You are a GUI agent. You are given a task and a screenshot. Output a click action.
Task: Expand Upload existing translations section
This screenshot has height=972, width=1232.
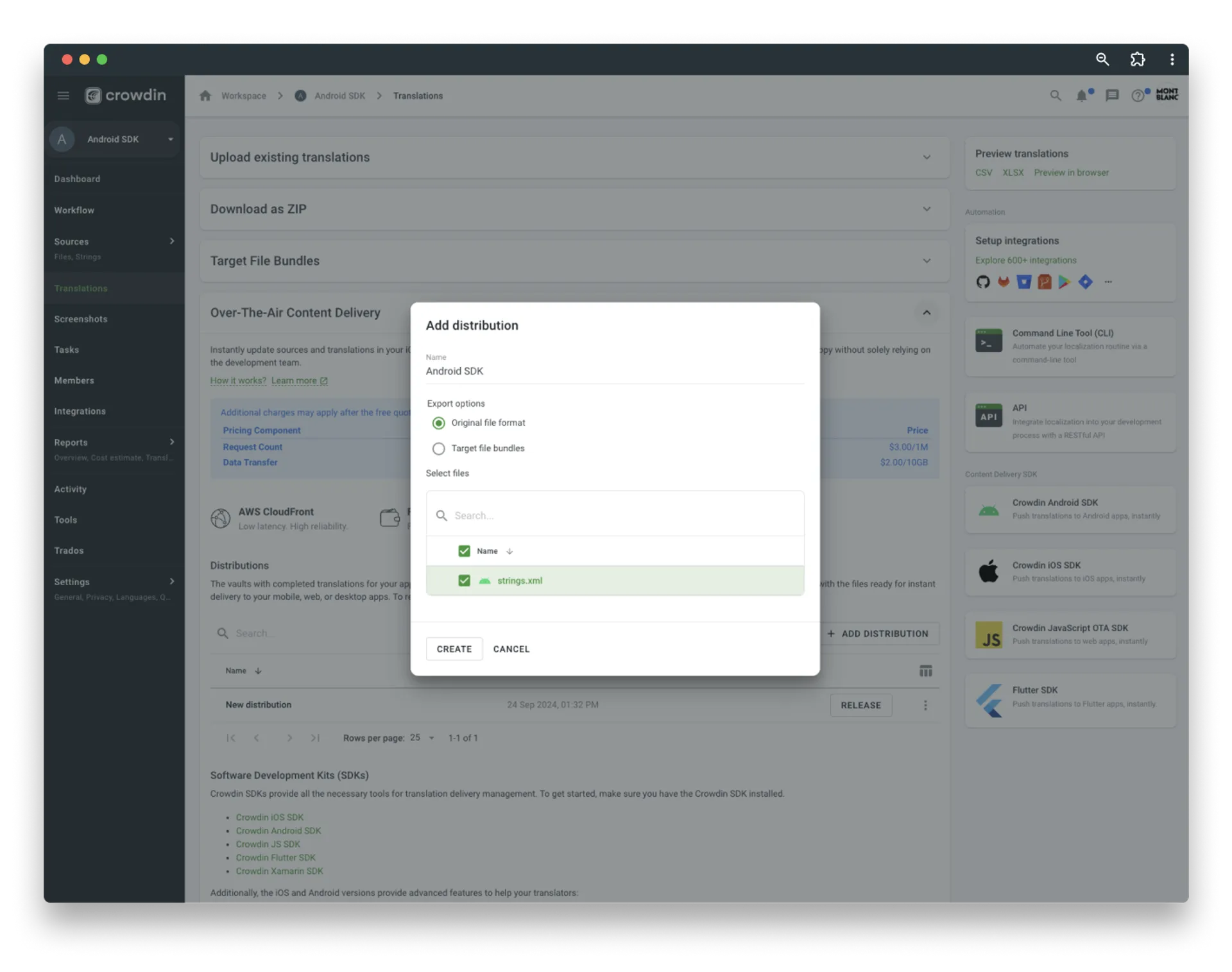pyautogui.click(x=927, y=157)
